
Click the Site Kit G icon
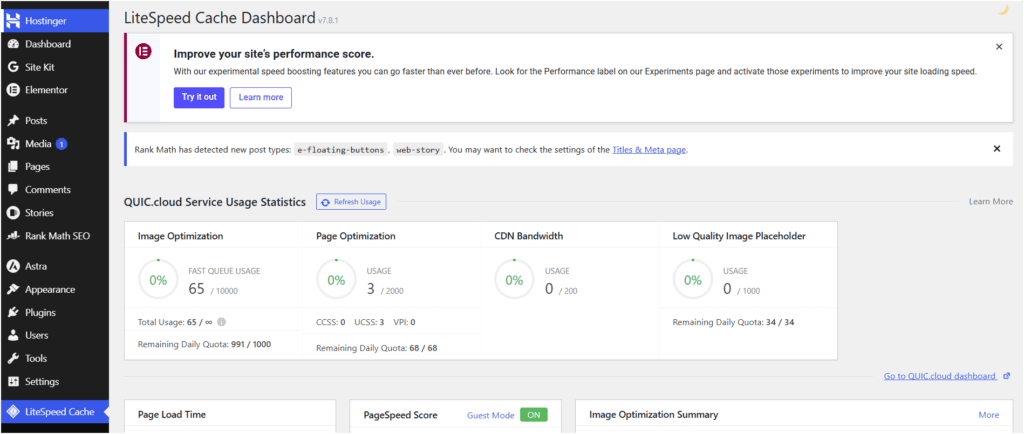(x=12, y=67)
